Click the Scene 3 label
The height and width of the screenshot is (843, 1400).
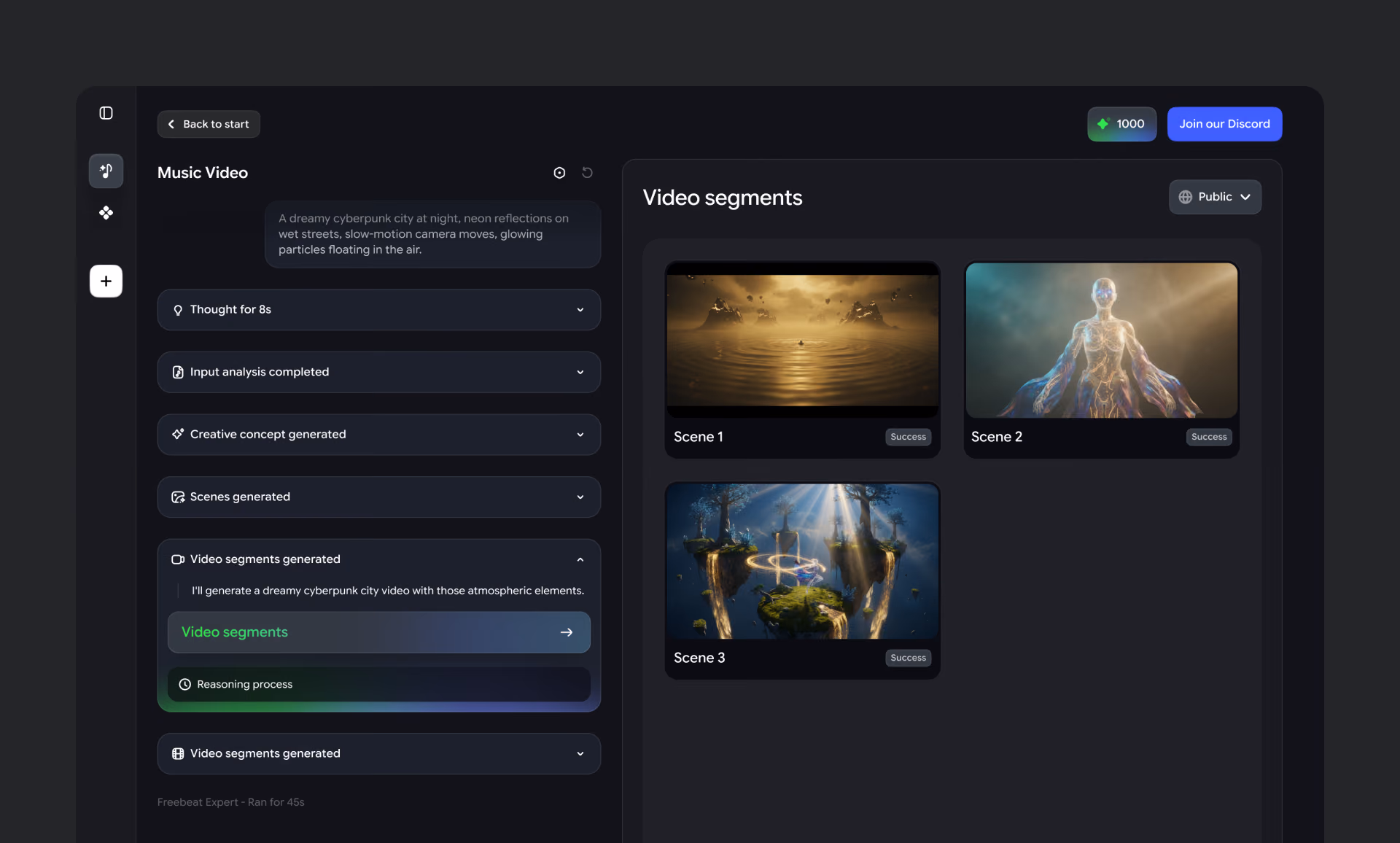click(x=699, y=658)
